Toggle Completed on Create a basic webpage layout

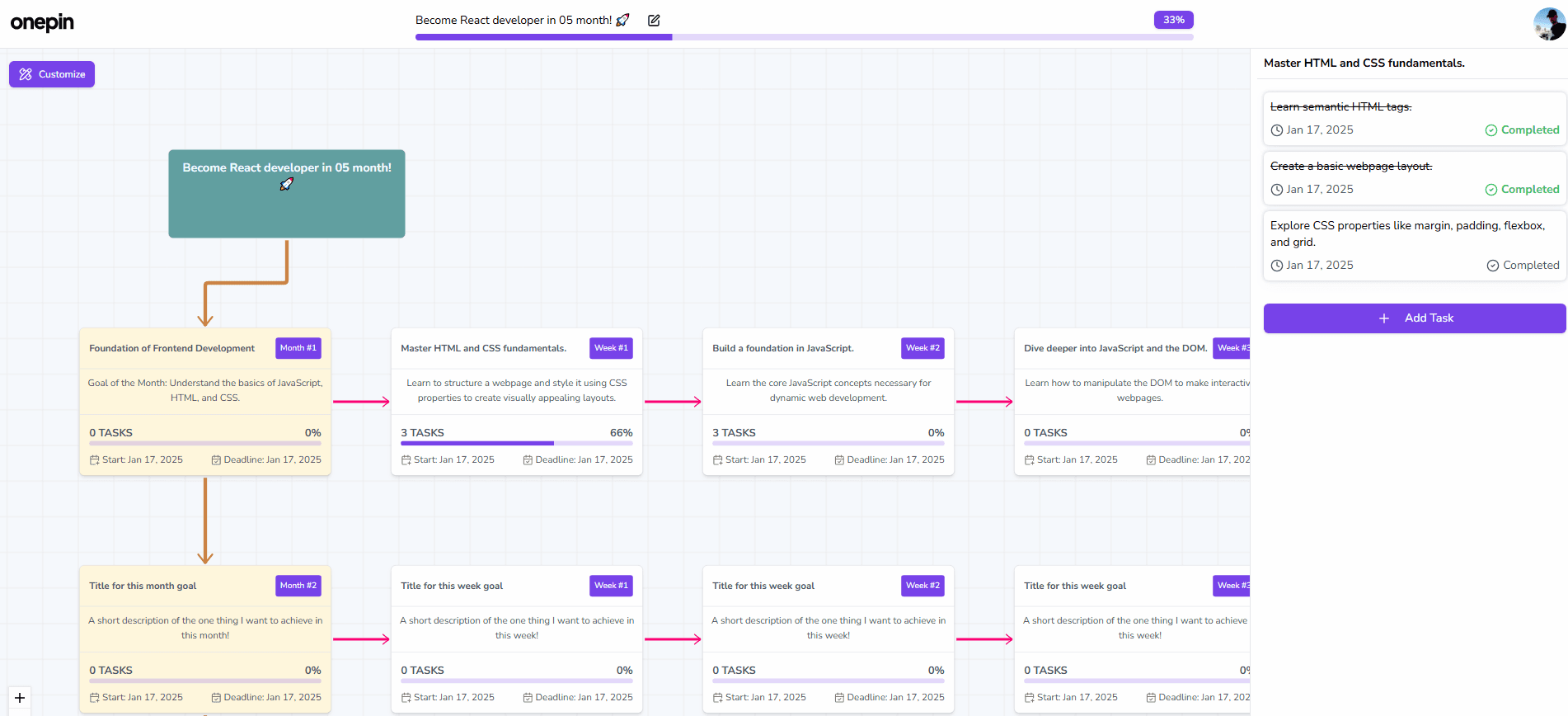(1522, 190)
